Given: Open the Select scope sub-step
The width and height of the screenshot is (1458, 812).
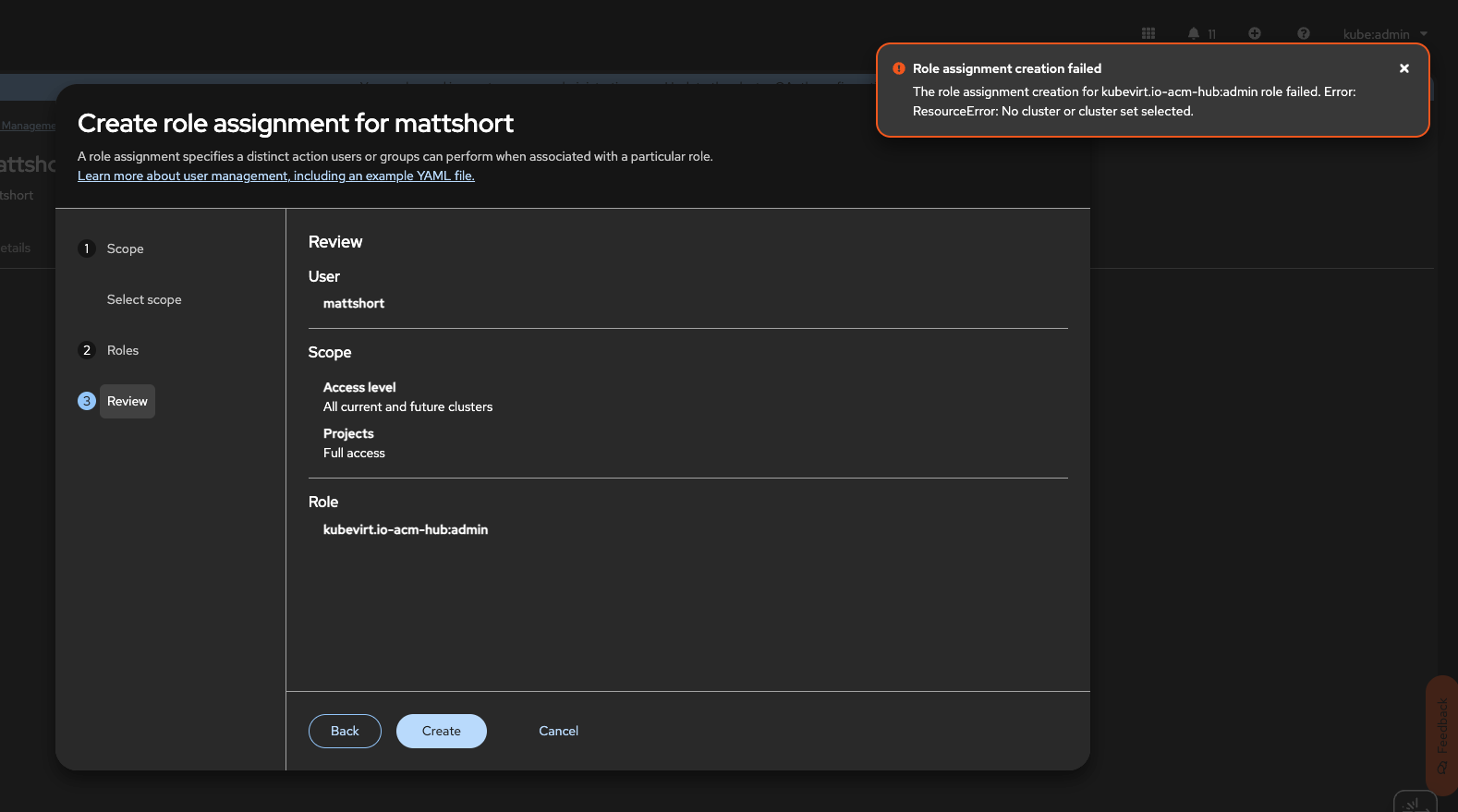Looking at the screenshot, I should (x=144, y=299).
